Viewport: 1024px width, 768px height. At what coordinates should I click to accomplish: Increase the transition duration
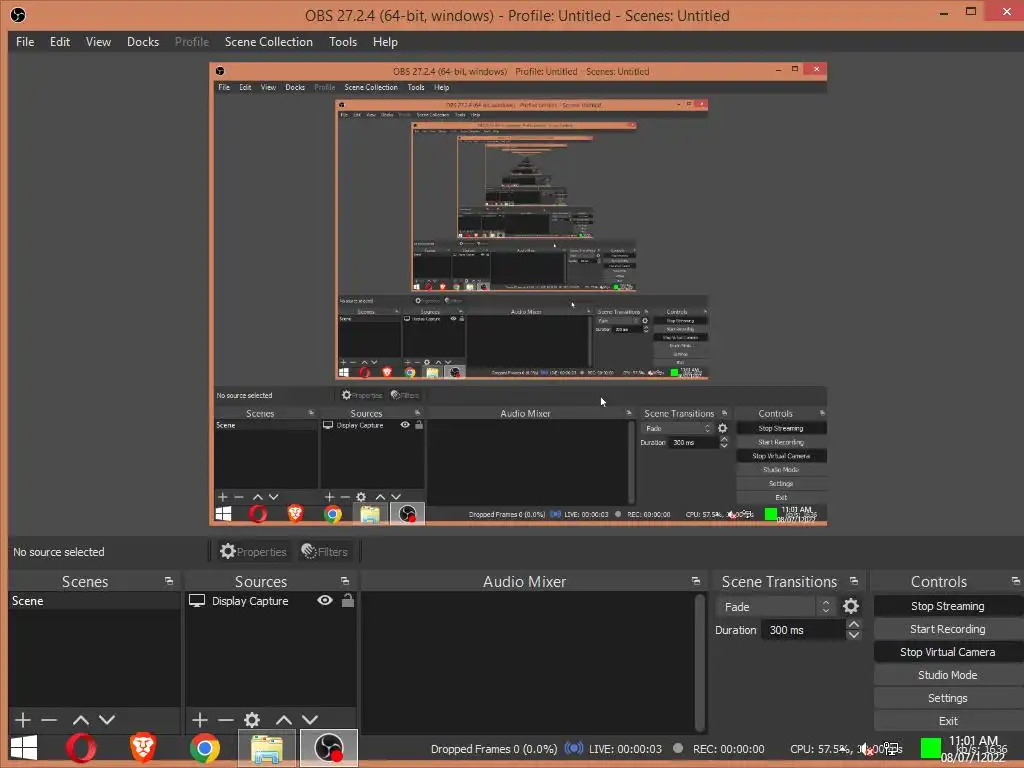[x=854, y=624]
